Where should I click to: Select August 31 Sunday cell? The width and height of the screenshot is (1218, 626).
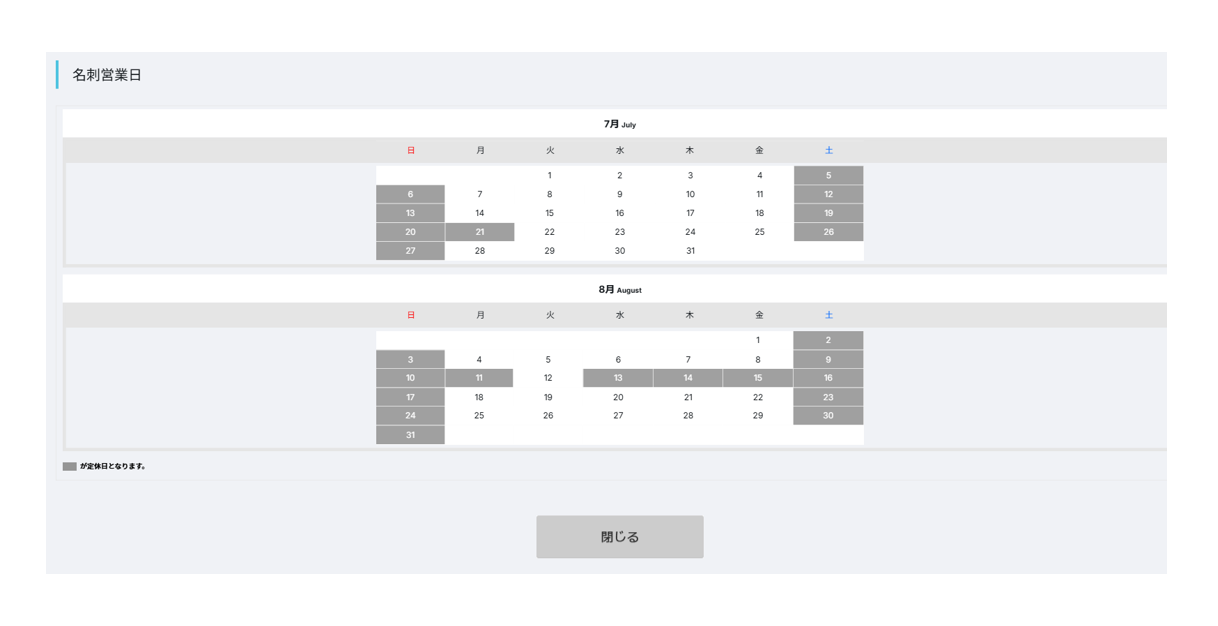pyautogui.click(x=410, y=435)
